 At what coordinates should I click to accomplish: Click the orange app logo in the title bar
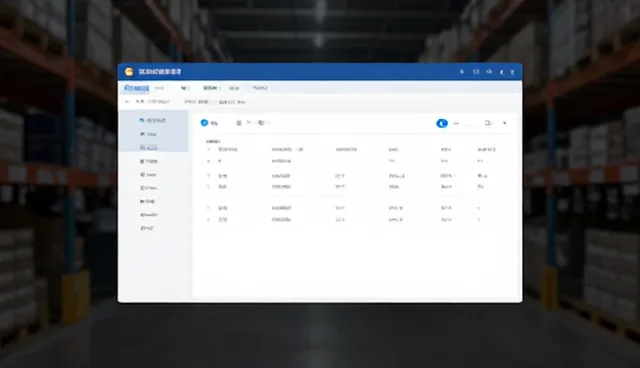pos(129,72)
